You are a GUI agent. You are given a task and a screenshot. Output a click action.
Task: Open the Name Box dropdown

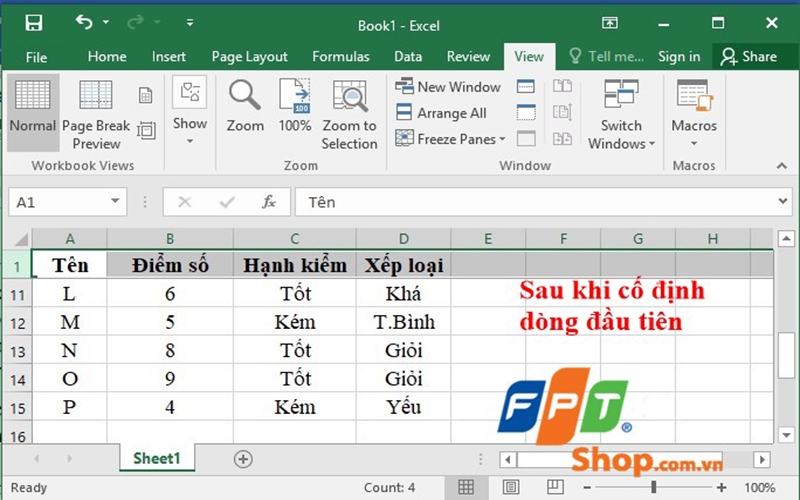(x=115, y=201)
